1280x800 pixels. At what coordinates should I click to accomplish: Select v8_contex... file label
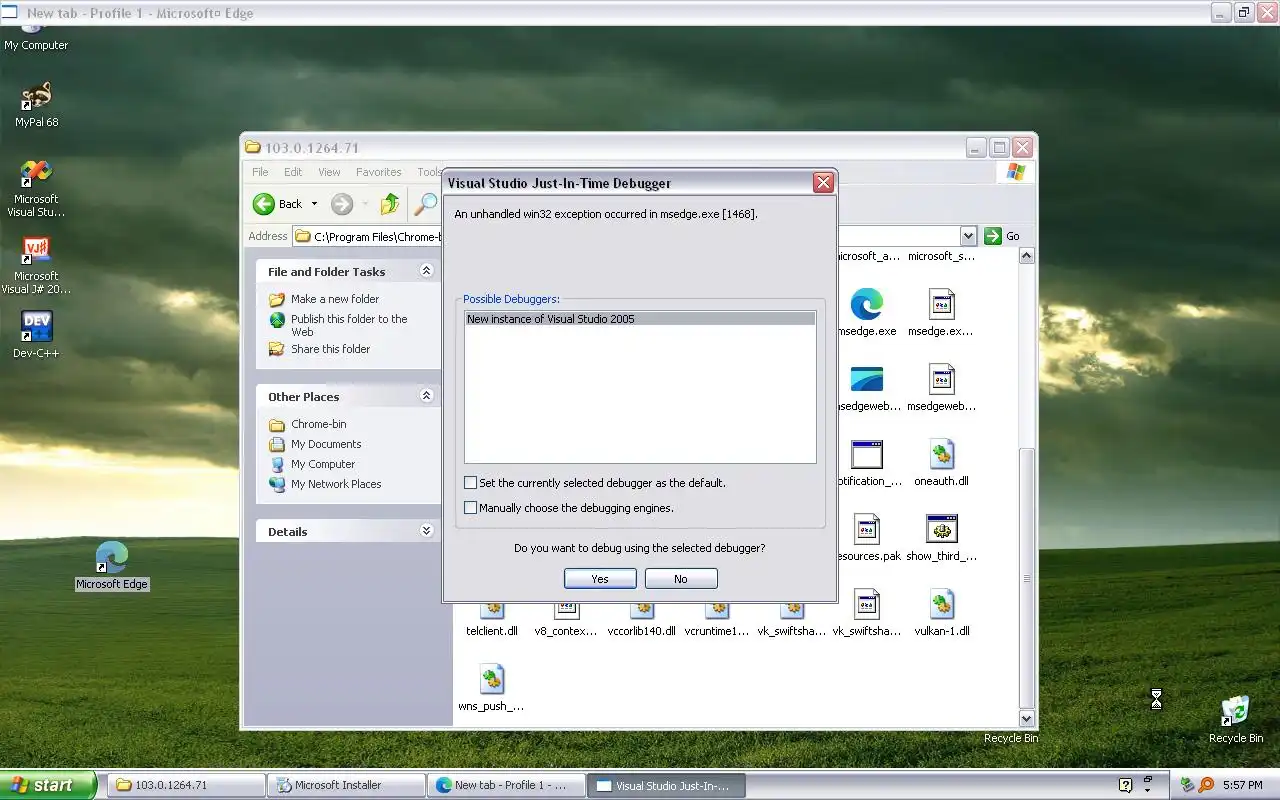click(x=566, y=631)
